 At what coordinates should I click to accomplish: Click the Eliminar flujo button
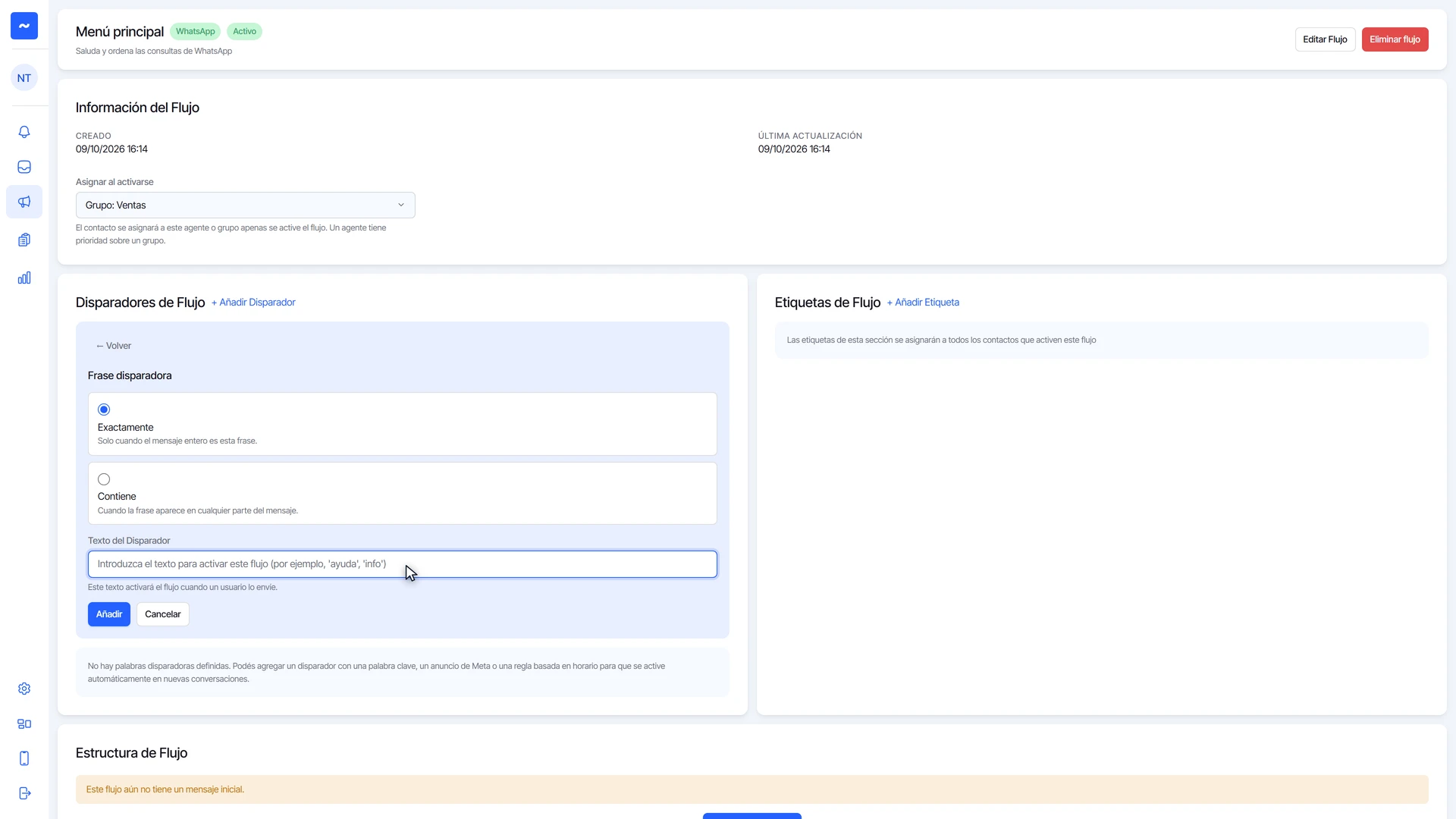(1395, 39)
